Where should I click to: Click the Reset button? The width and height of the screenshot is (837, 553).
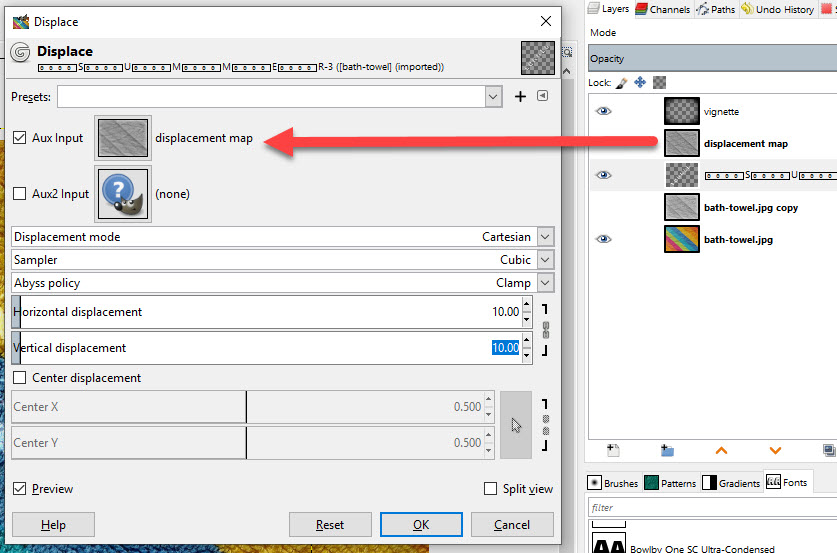[330, 525]
